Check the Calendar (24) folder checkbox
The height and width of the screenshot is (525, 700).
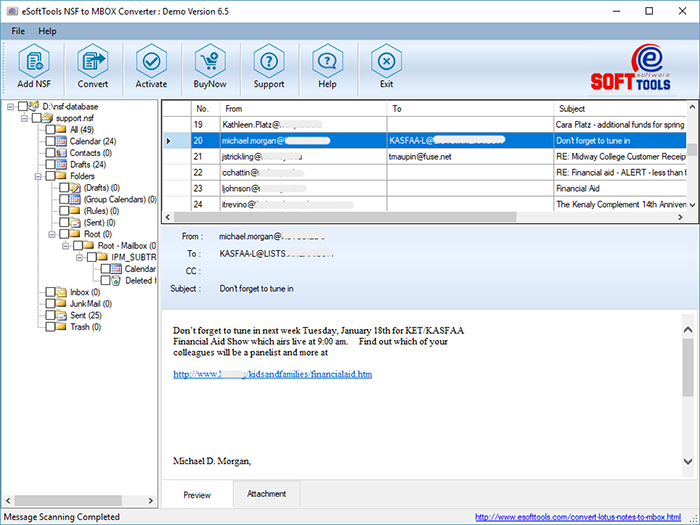click(x=49, y=141)
